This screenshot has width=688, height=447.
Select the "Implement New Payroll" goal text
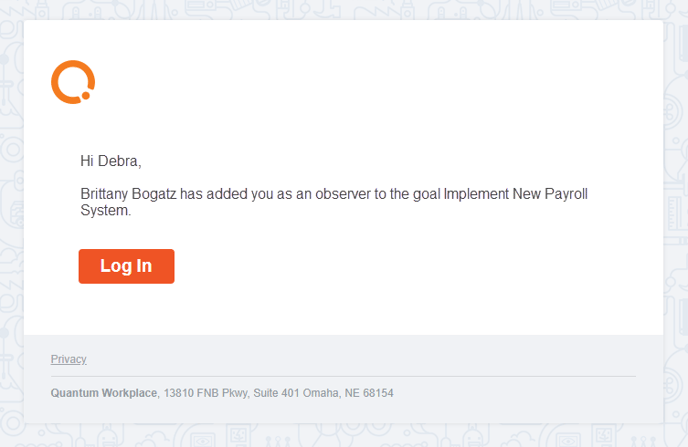click(x=516, y=194)
